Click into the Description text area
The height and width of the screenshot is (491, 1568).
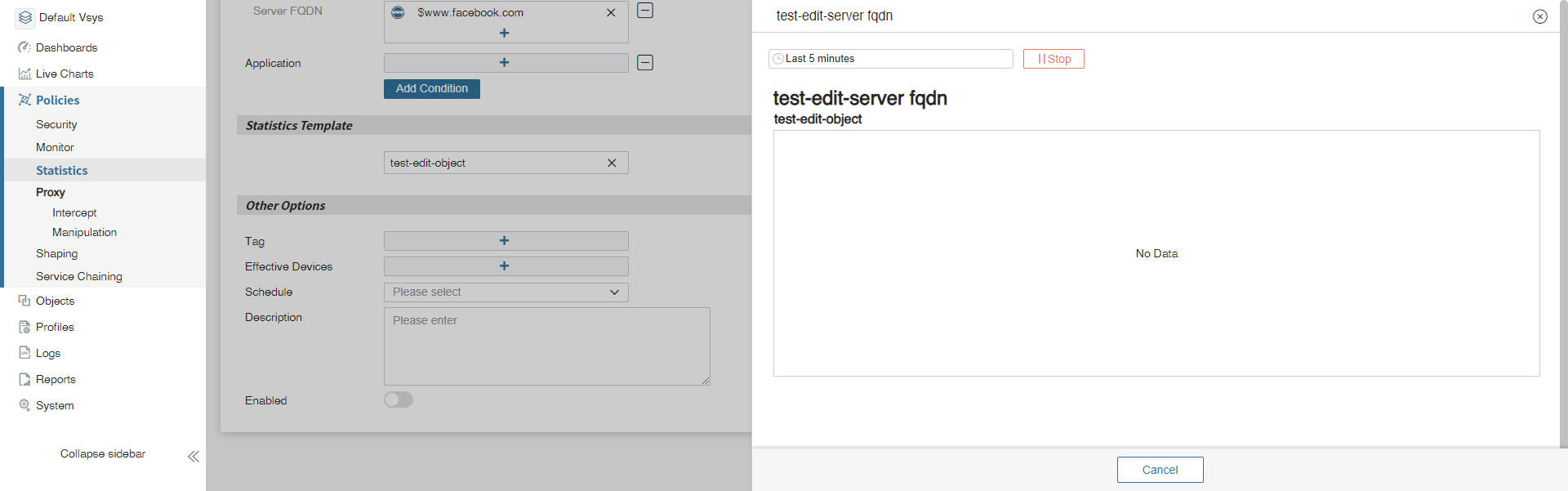click(546, 346)
